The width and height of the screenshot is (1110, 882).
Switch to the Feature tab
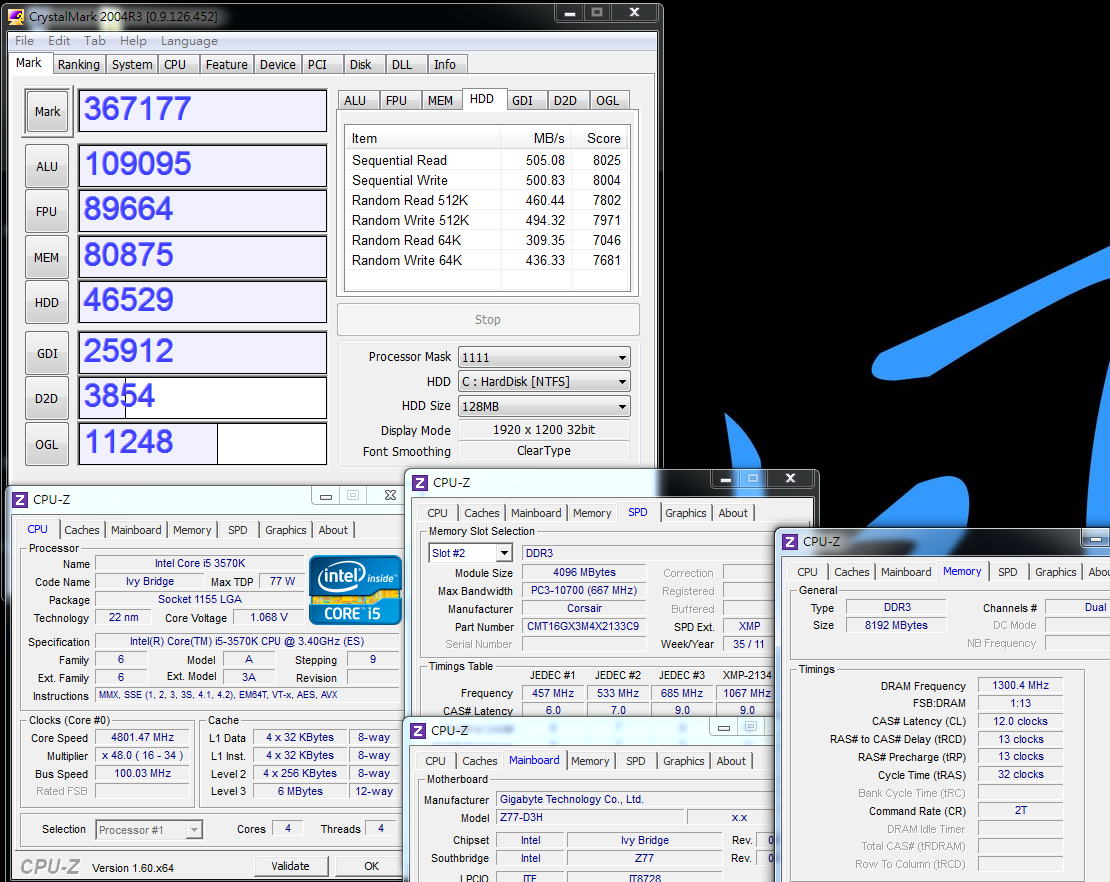tap(227, 64)
